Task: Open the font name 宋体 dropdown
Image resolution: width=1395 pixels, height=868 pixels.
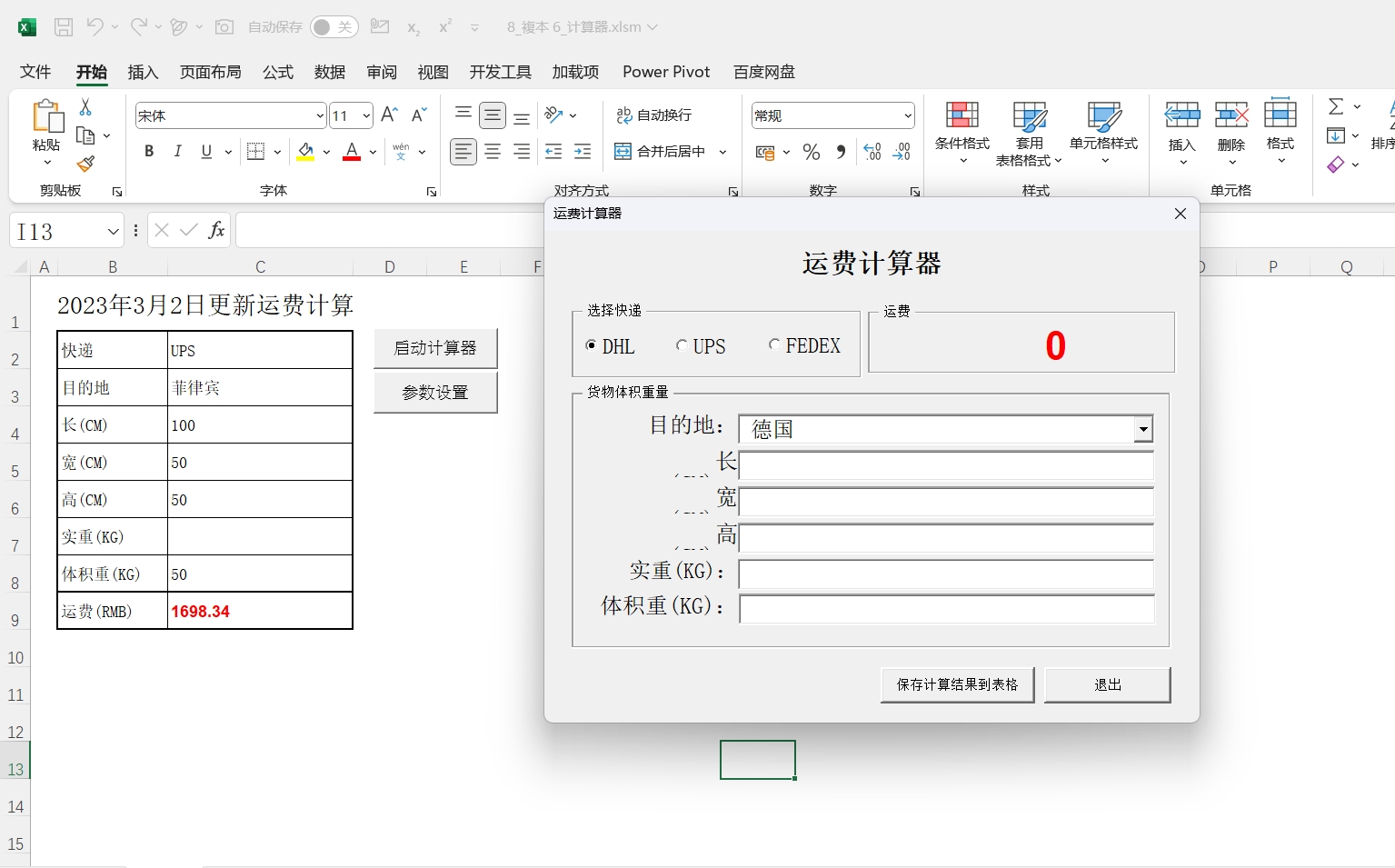Action: point(320,115)
